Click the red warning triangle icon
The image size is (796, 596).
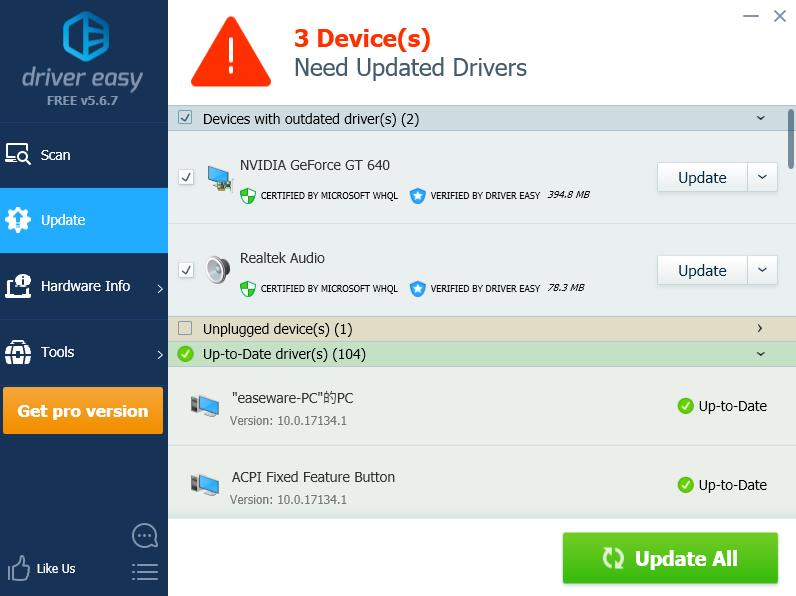[x=231, y=52]
